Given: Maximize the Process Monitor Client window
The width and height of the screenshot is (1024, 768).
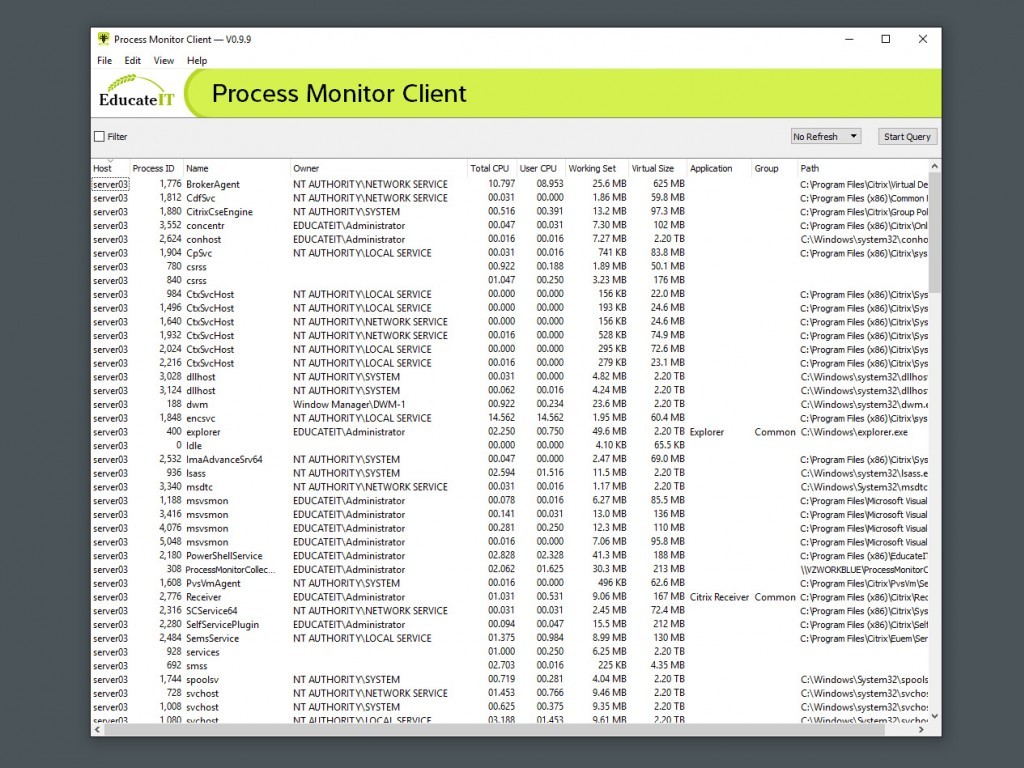Looking at the screenshot, I should point(885,39).
